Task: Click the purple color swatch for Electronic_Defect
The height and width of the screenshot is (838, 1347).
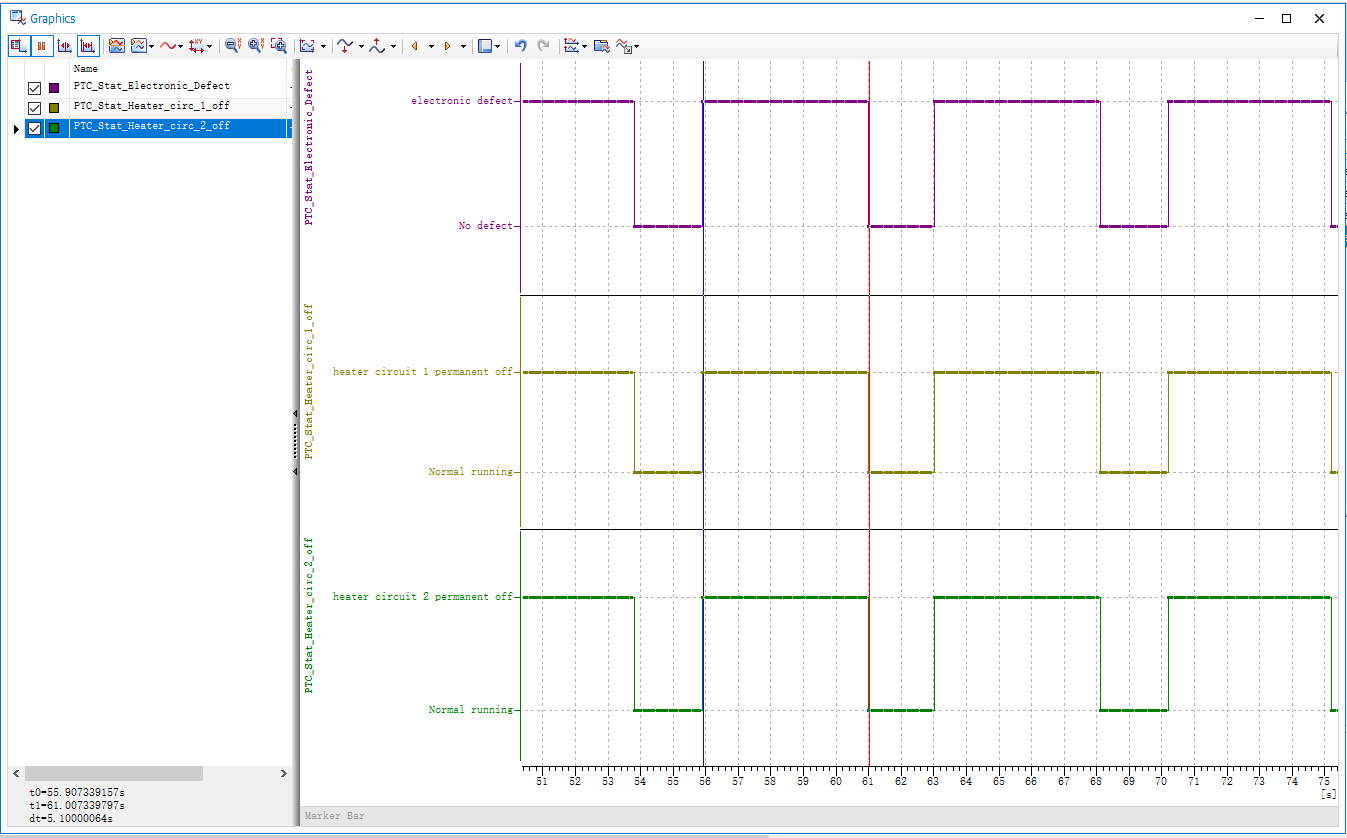Action: (x=54, y=88)
